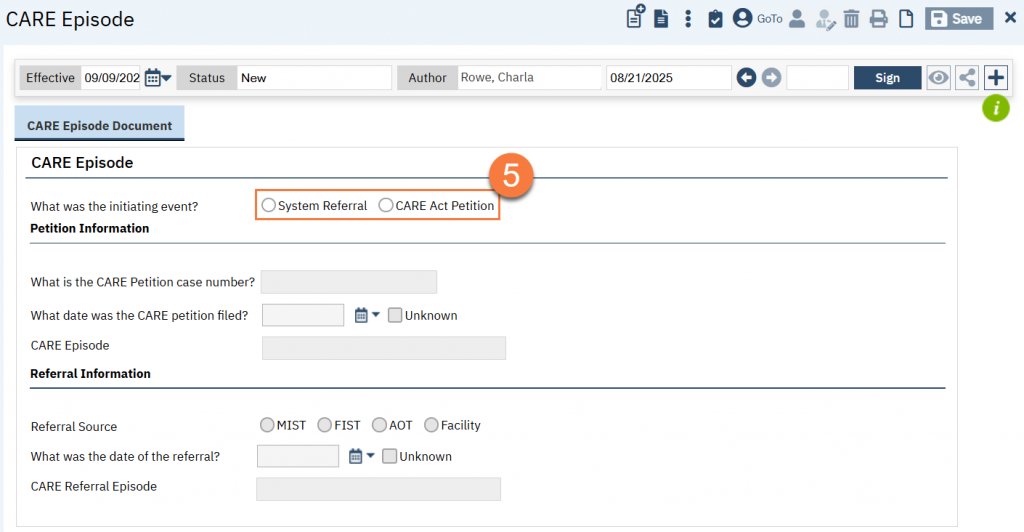Click the new document plus icon
Image resolution: width=1024 pixels, height=532 pixels.
[x=635, y=19]
